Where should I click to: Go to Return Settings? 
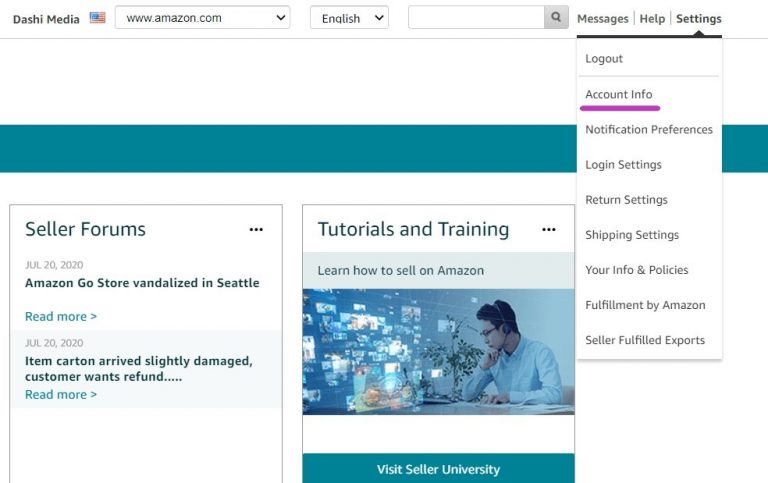coord(626,199)
